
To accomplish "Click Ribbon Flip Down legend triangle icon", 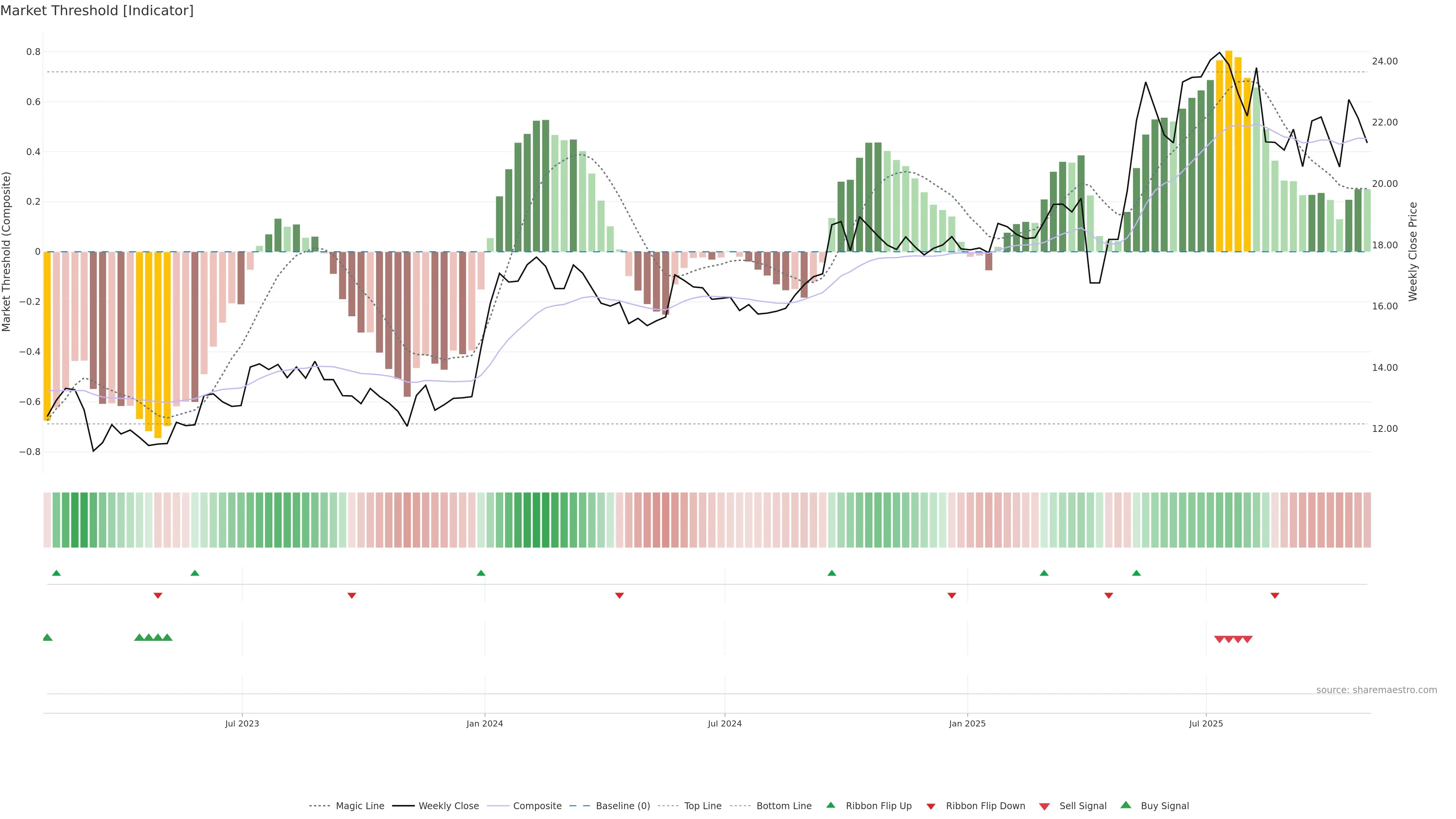I will click(x=931, y=806).
